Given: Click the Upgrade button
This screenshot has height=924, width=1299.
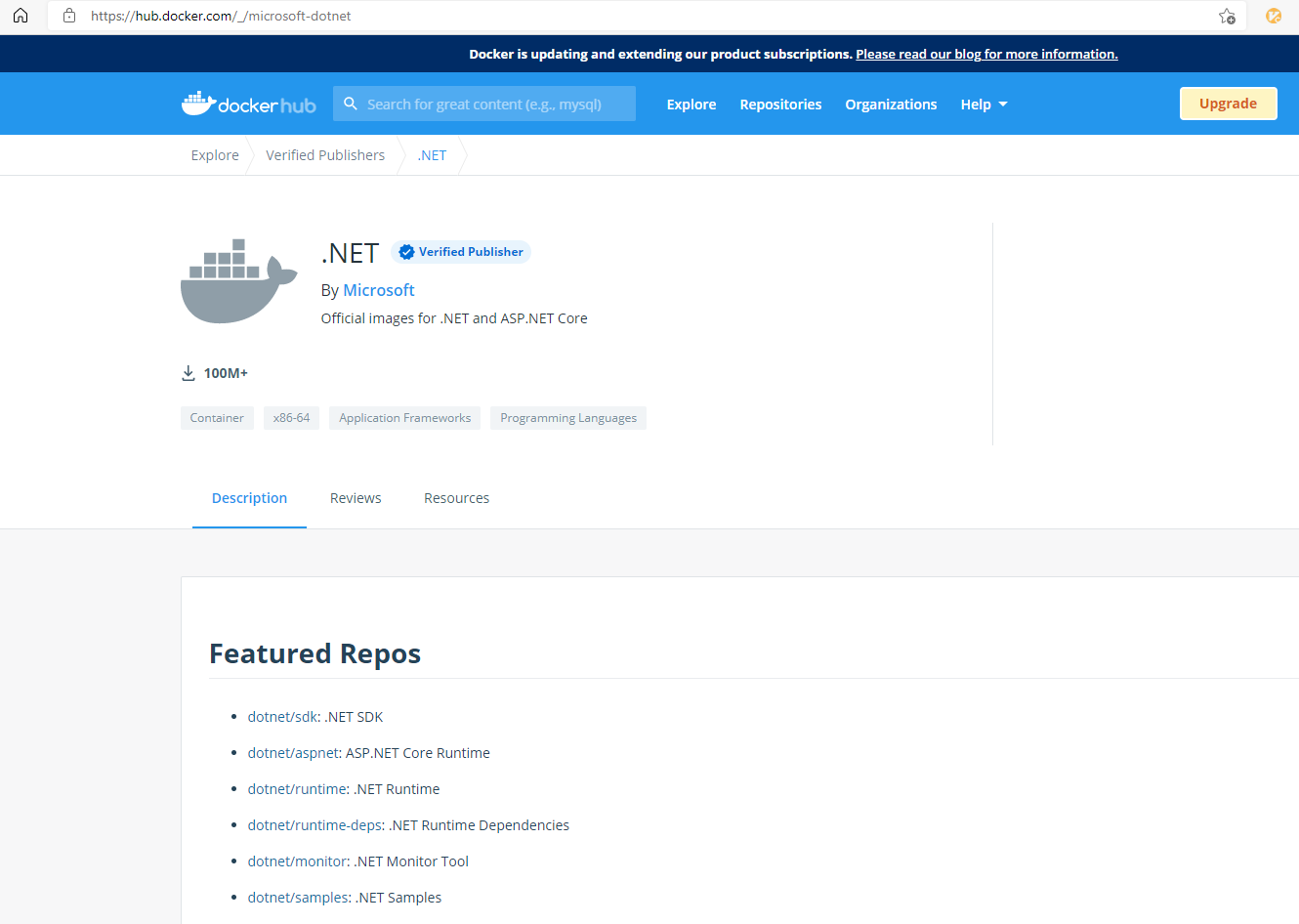Looking at the screenshot, I should point(1228,104).
